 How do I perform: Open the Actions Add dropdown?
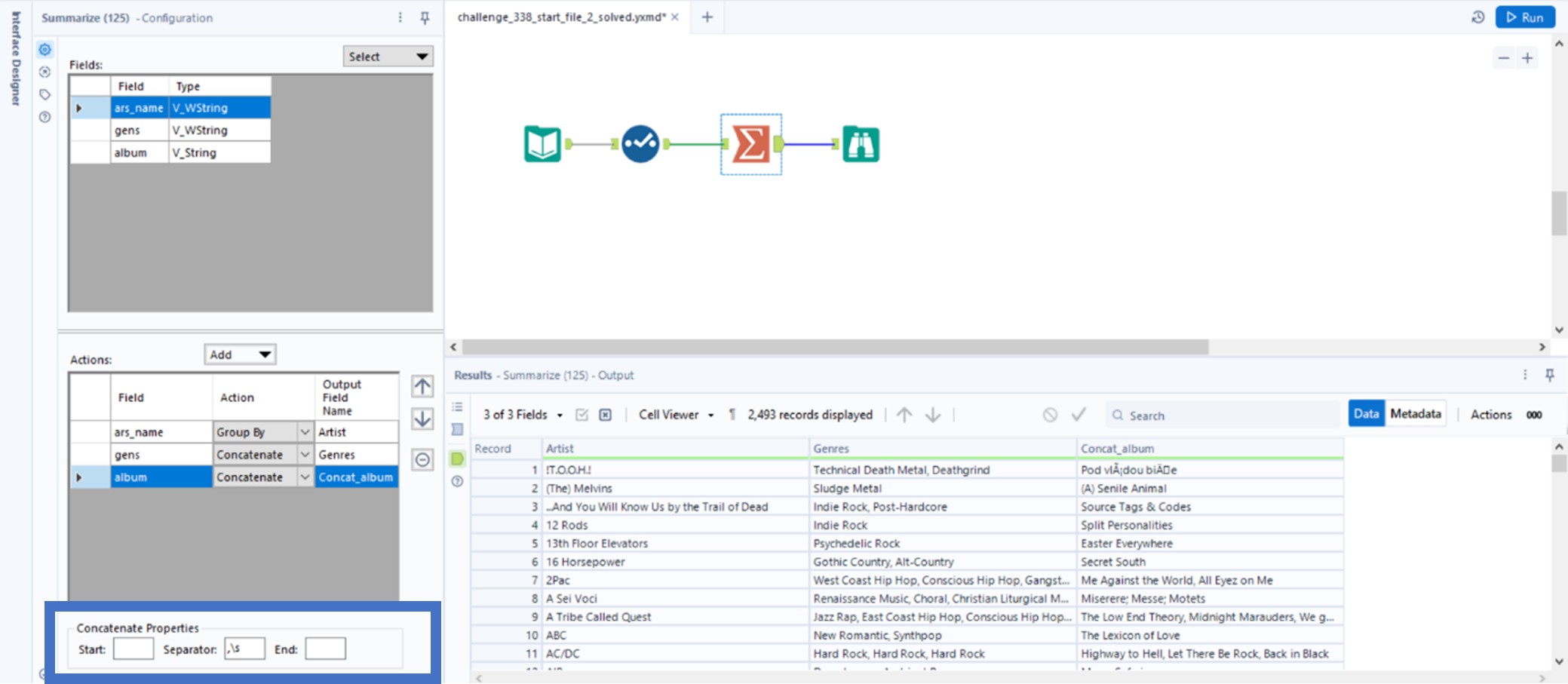[x=240, y=354]
